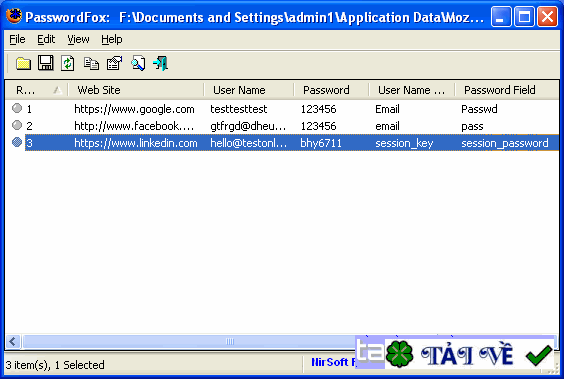Open the View menu
The width and height of the screenshot is (564, 379).
[x=78, y=39]
